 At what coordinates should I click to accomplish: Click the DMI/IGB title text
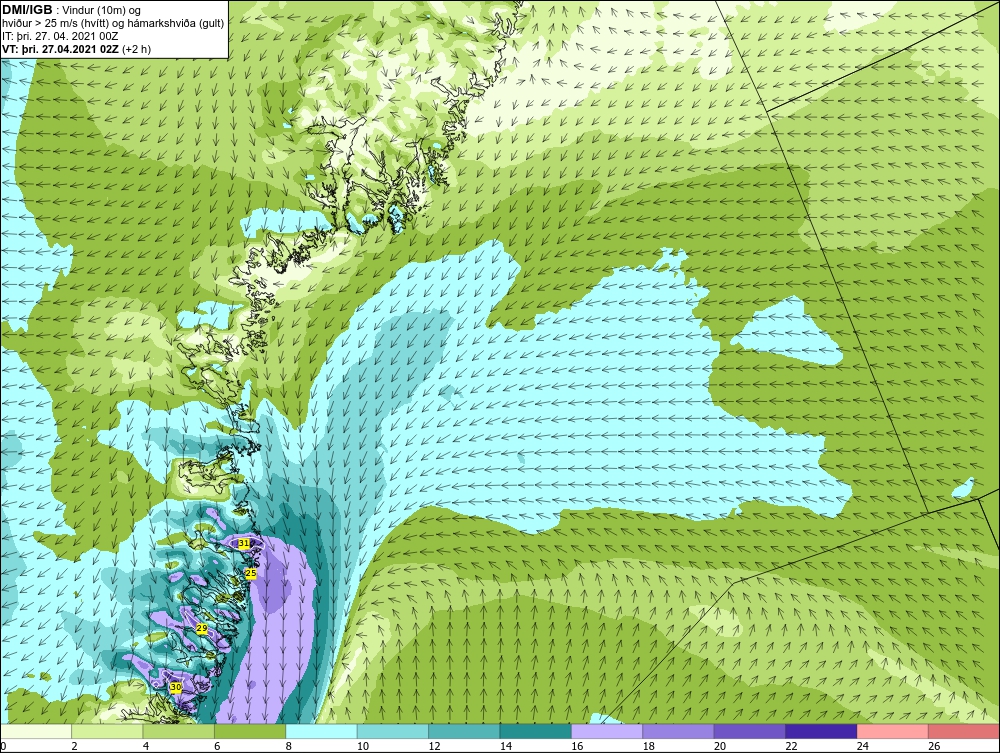27,10
